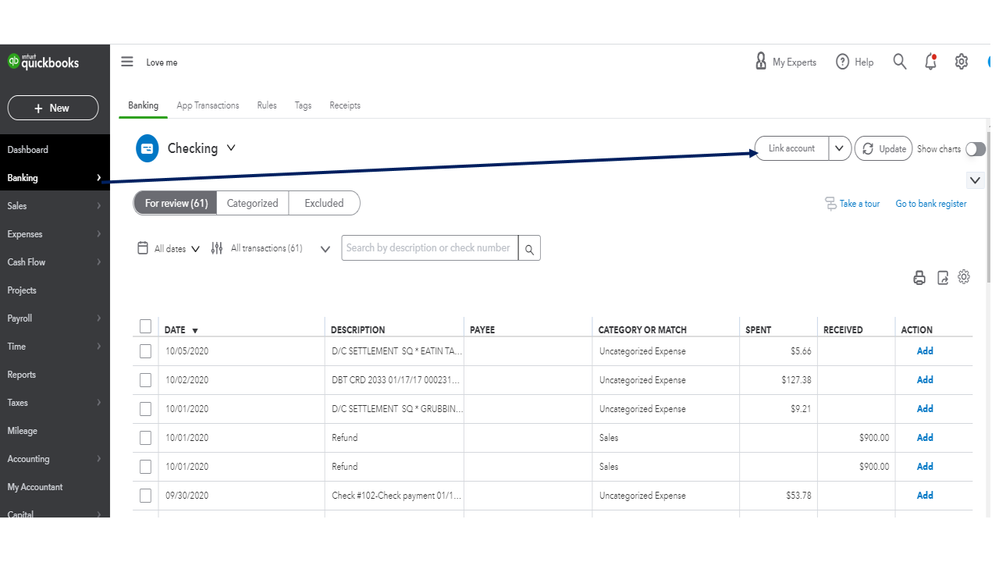999x562 pixels.
Task: Open notifications bell icon
Action: pos(931,62)
